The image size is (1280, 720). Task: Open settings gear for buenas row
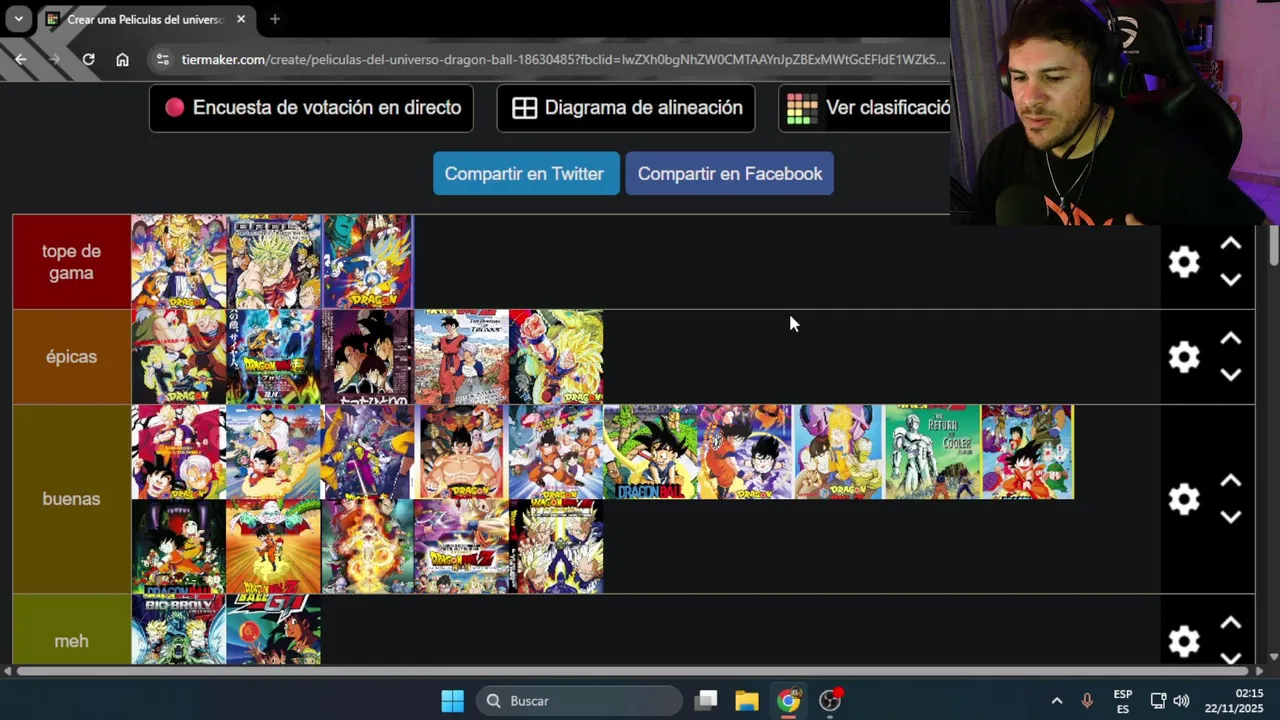[1184, 499]
